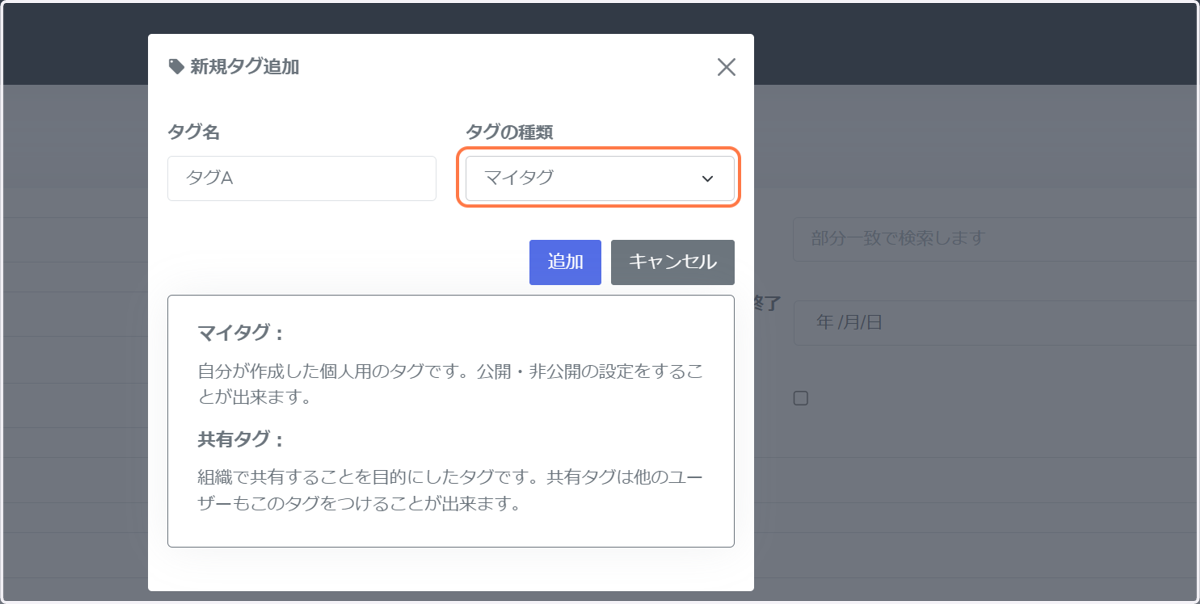Close the 新規タグ追加 dialog with X
Viewport: 1200px width, 604px height.
click(x=727, y=67)
